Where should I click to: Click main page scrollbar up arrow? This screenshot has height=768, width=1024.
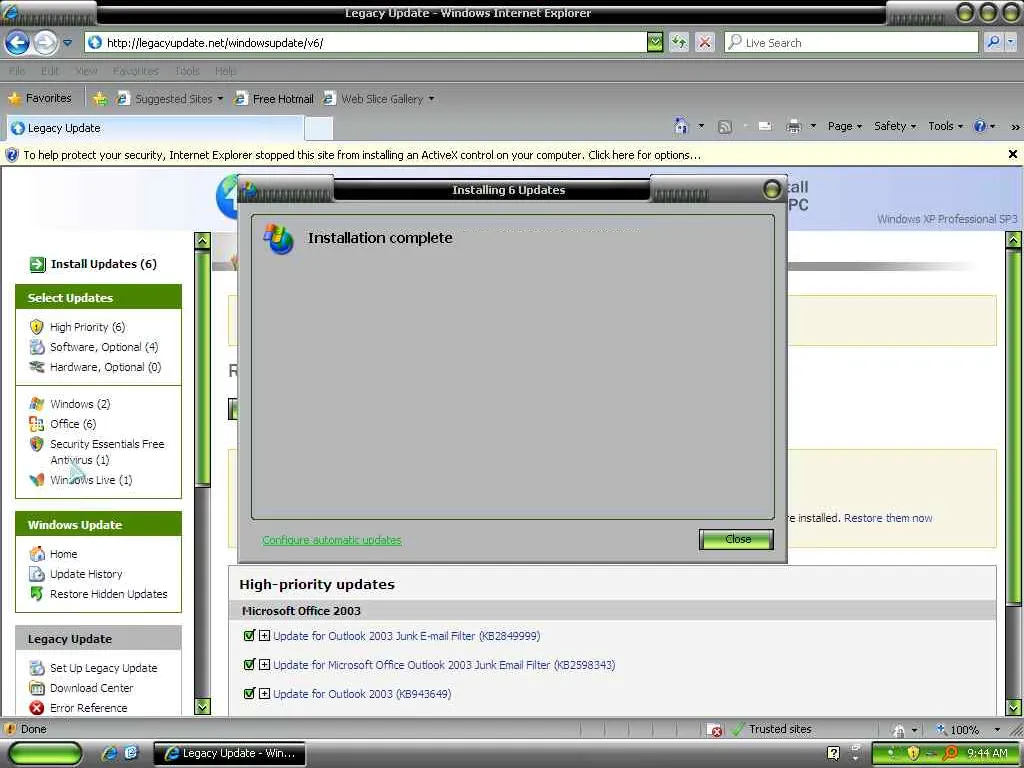1014,240
